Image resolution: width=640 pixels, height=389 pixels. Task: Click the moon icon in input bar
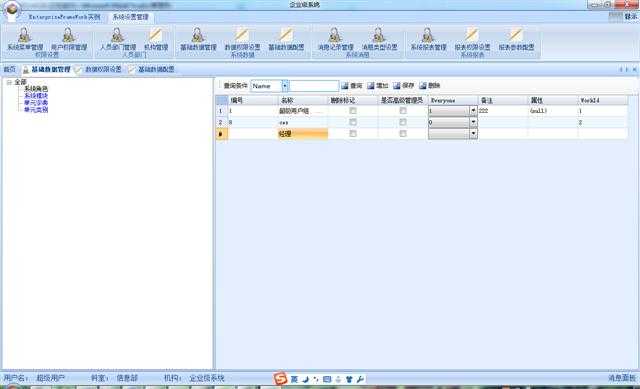pyautogui.click(x=305, y=379)
